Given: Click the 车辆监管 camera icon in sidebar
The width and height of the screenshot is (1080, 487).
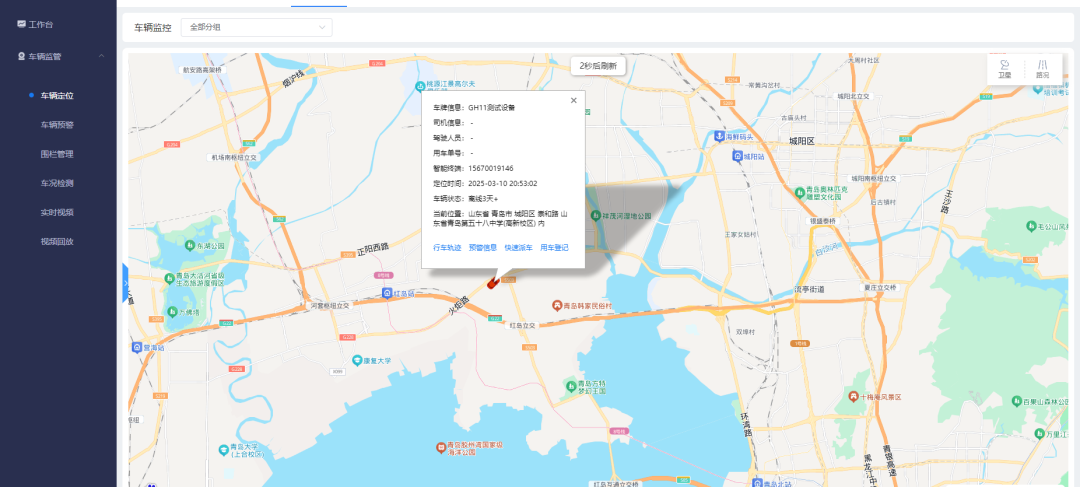Looking at the screenshot, I should (21, 56).
